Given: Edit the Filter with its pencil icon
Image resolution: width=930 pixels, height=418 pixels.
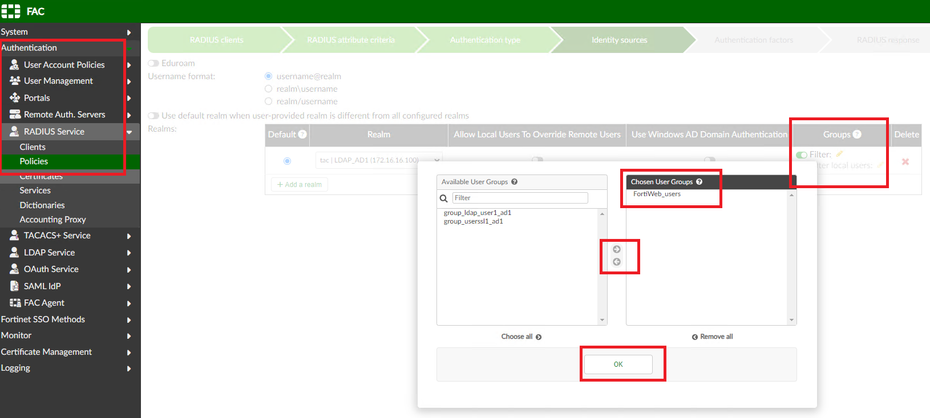Looking at the screenshot, I should (x=839, y=154).
